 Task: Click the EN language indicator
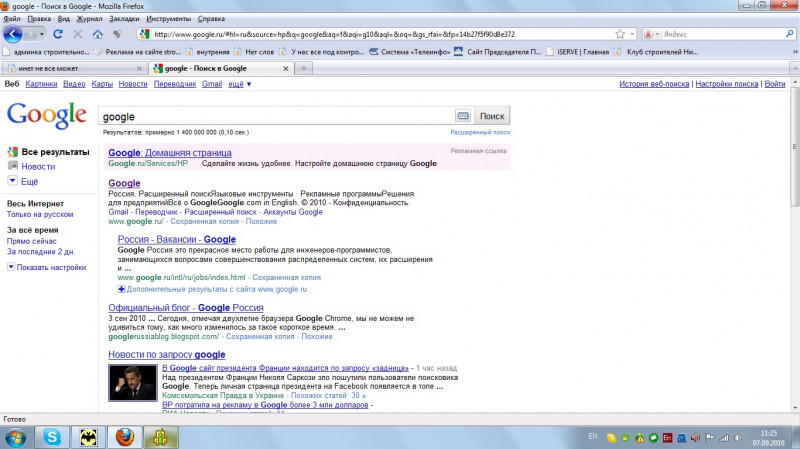592,437
